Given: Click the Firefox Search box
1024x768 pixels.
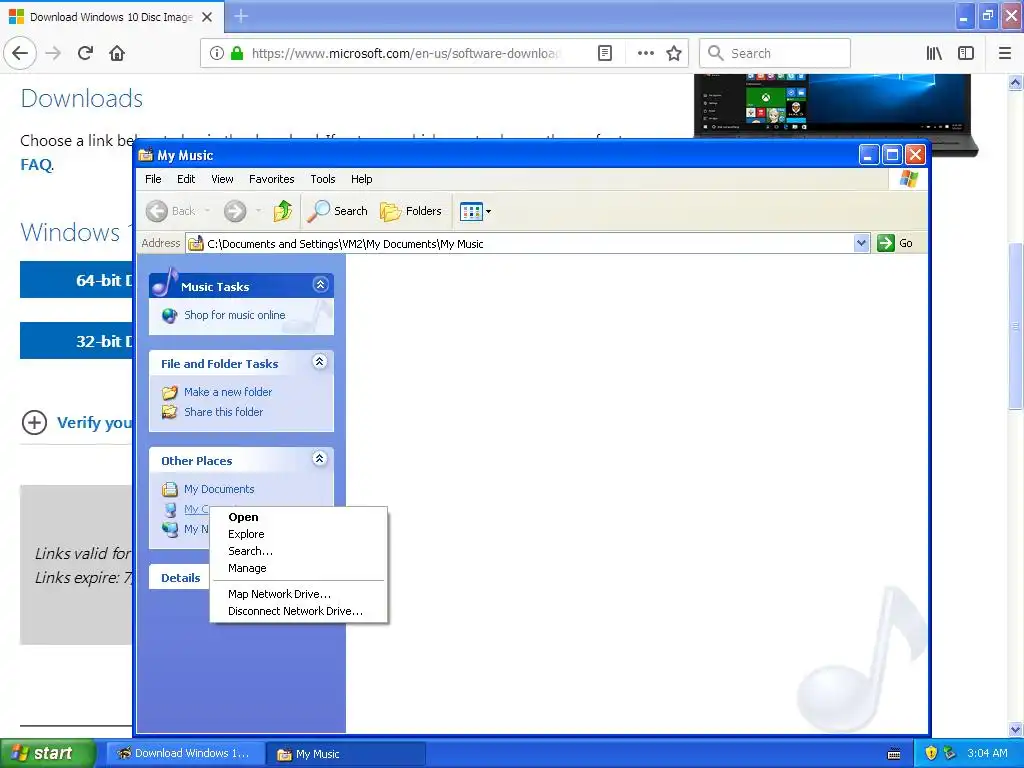Looking at the screenshot, I should pyautogui.click(x=775, y=53).
